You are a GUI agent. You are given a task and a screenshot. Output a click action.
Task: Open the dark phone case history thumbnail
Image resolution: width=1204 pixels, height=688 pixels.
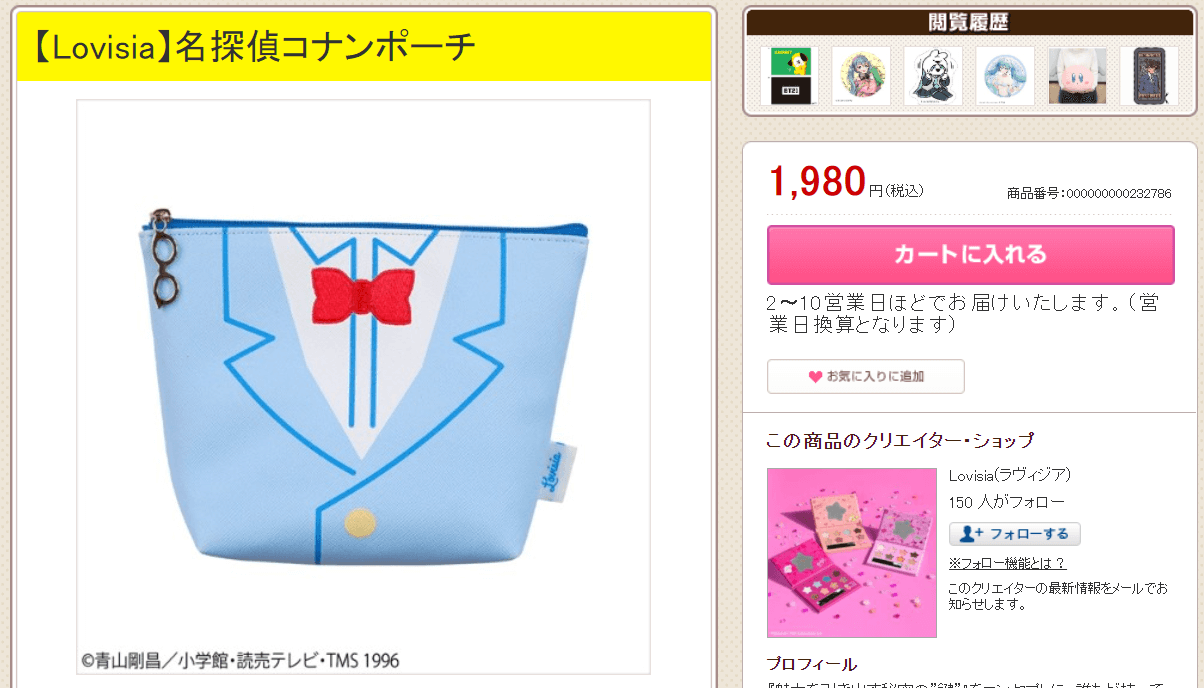click(x=1149, y=76)
